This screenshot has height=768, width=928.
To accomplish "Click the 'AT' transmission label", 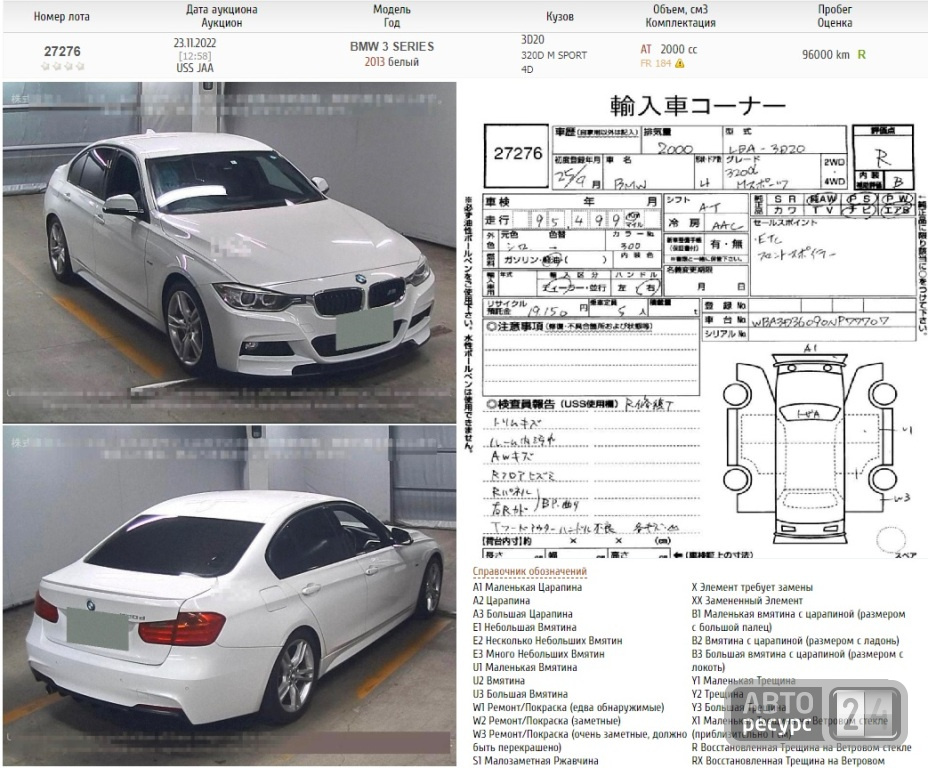I will 646,49.
